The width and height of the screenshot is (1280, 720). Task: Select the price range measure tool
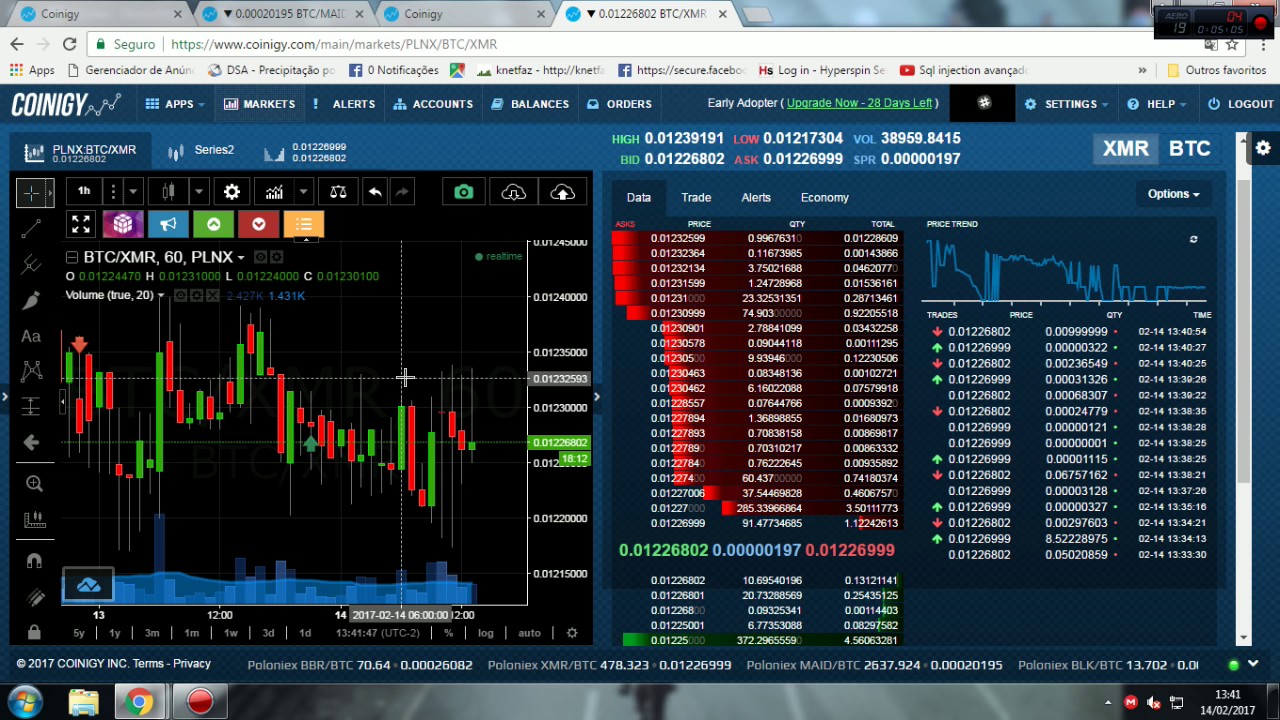[31, 406]
